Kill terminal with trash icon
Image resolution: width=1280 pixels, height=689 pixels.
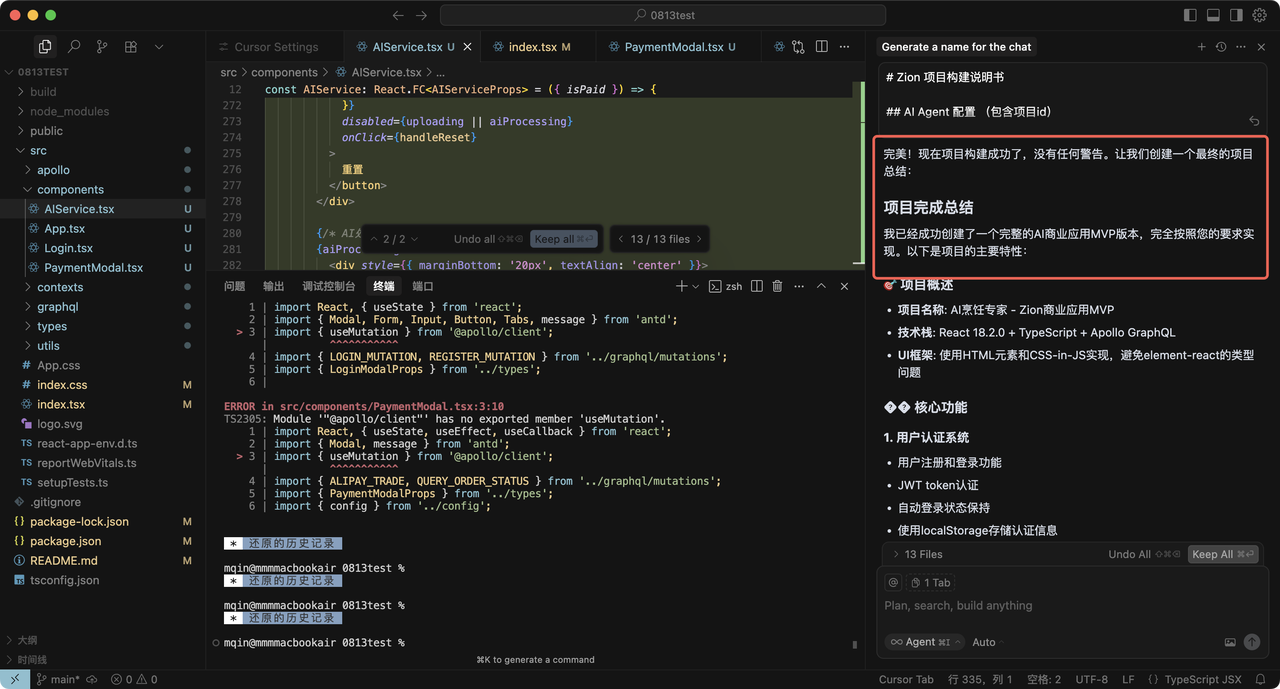tap(777, 286)
